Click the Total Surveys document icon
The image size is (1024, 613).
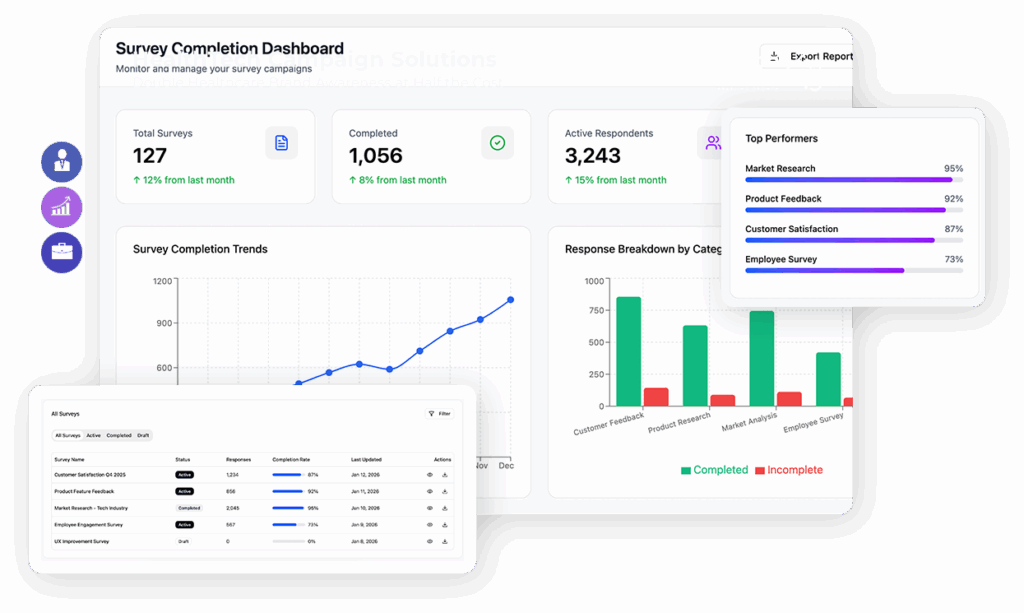(281, 143)
